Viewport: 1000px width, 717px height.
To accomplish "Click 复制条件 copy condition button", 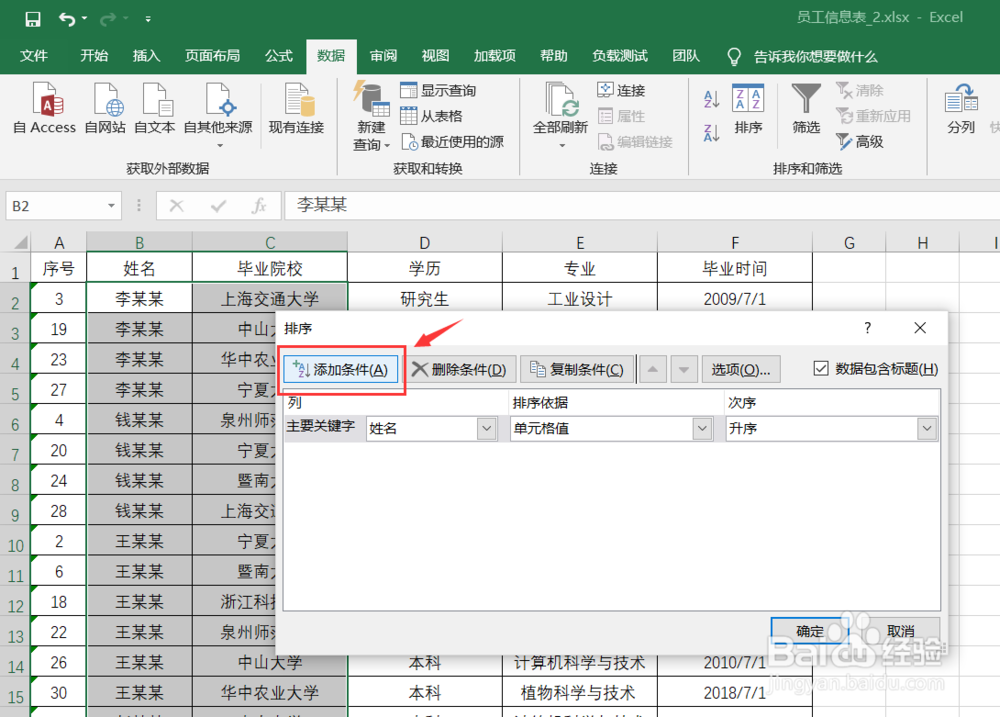I will tap(577, 369).
